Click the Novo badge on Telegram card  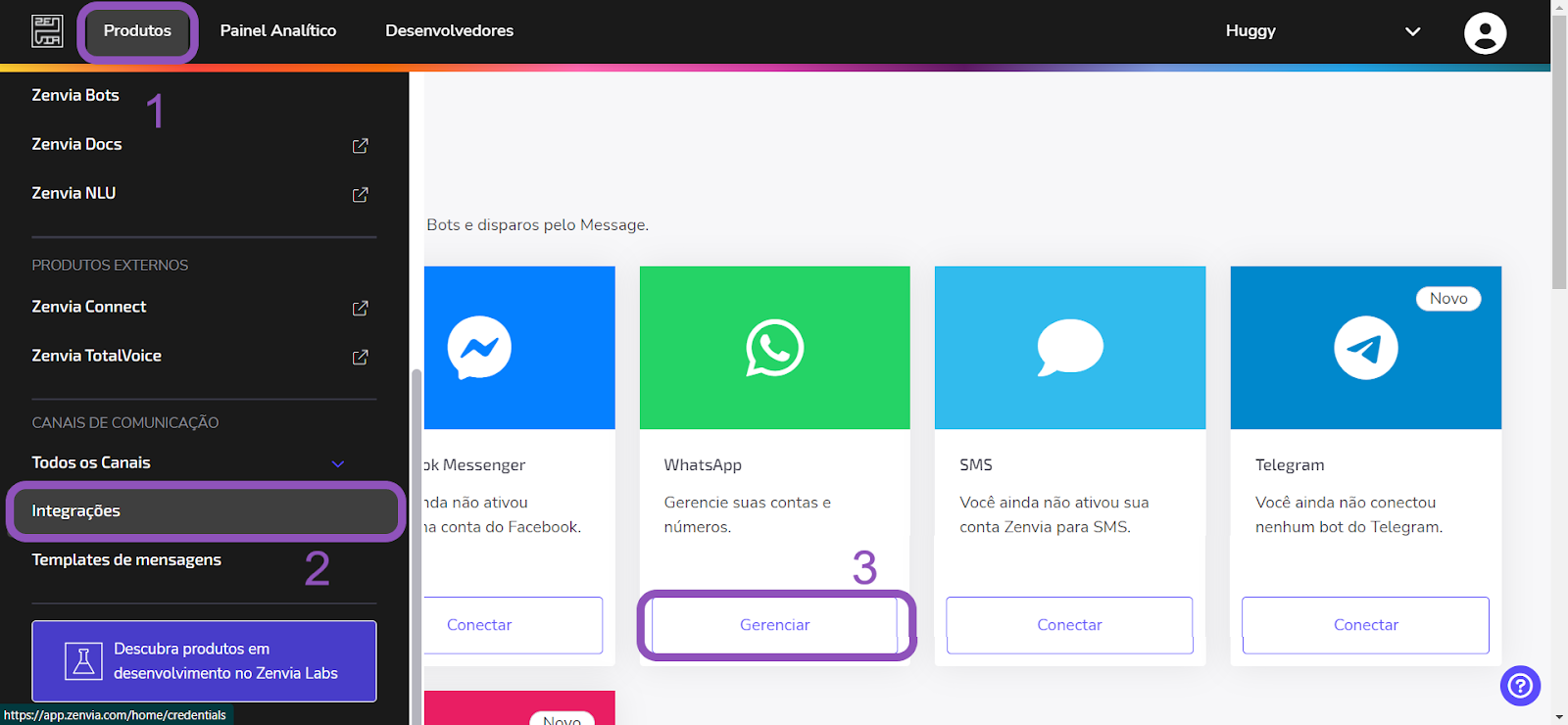point(1448,299)
